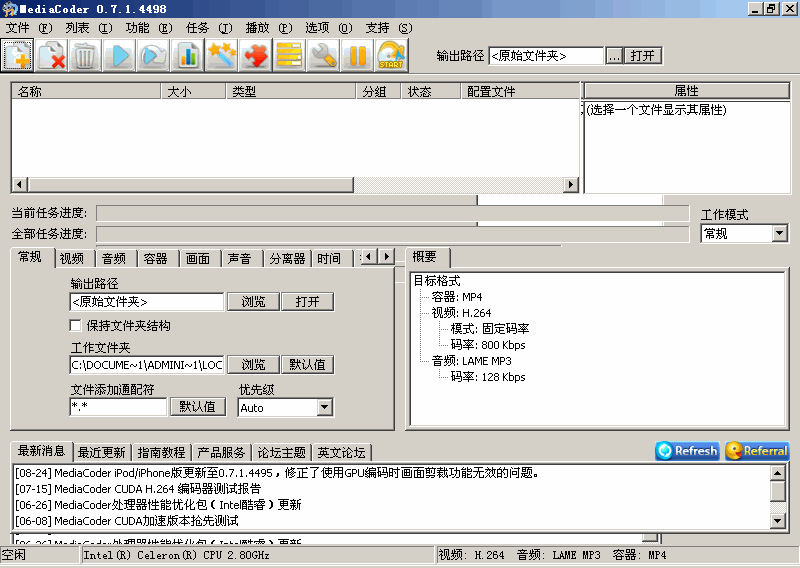Open the 选项 menu
Image resolution: width=800 pixels, height=568 pixels.
click(x=329, y=28)
